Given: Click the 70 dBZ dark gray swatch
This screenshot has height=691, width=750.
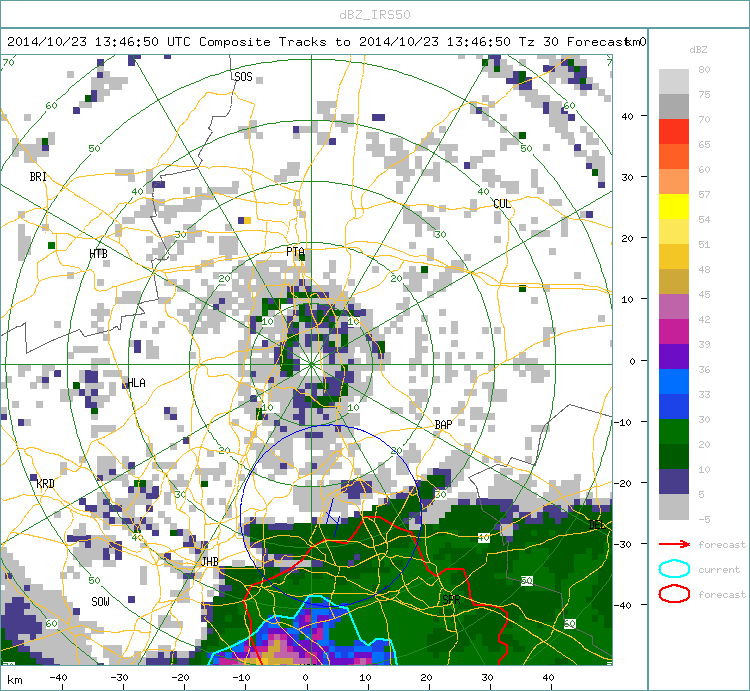Looking at the screenshot, I should [x=674, y=106].
